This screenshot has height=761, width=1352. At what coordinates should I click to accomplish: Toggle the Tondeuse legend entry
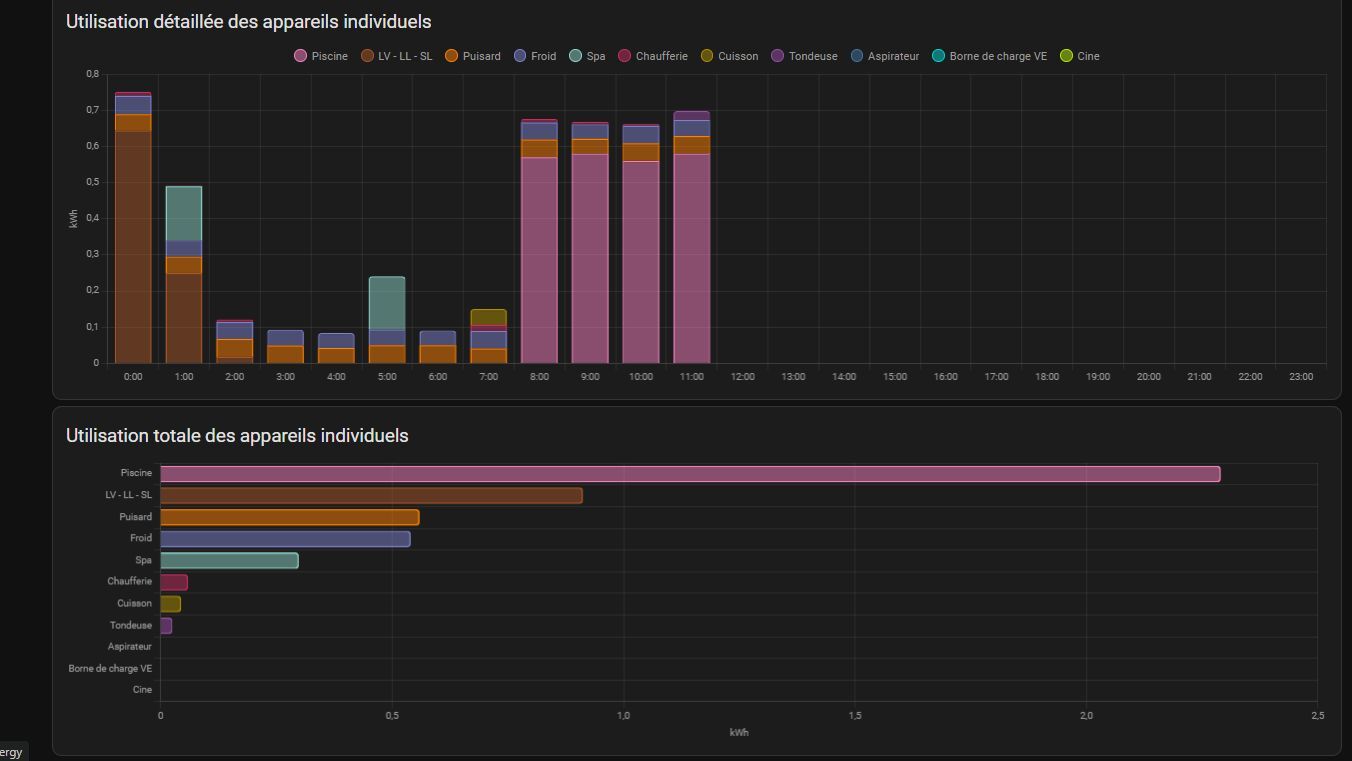point(804,56)
